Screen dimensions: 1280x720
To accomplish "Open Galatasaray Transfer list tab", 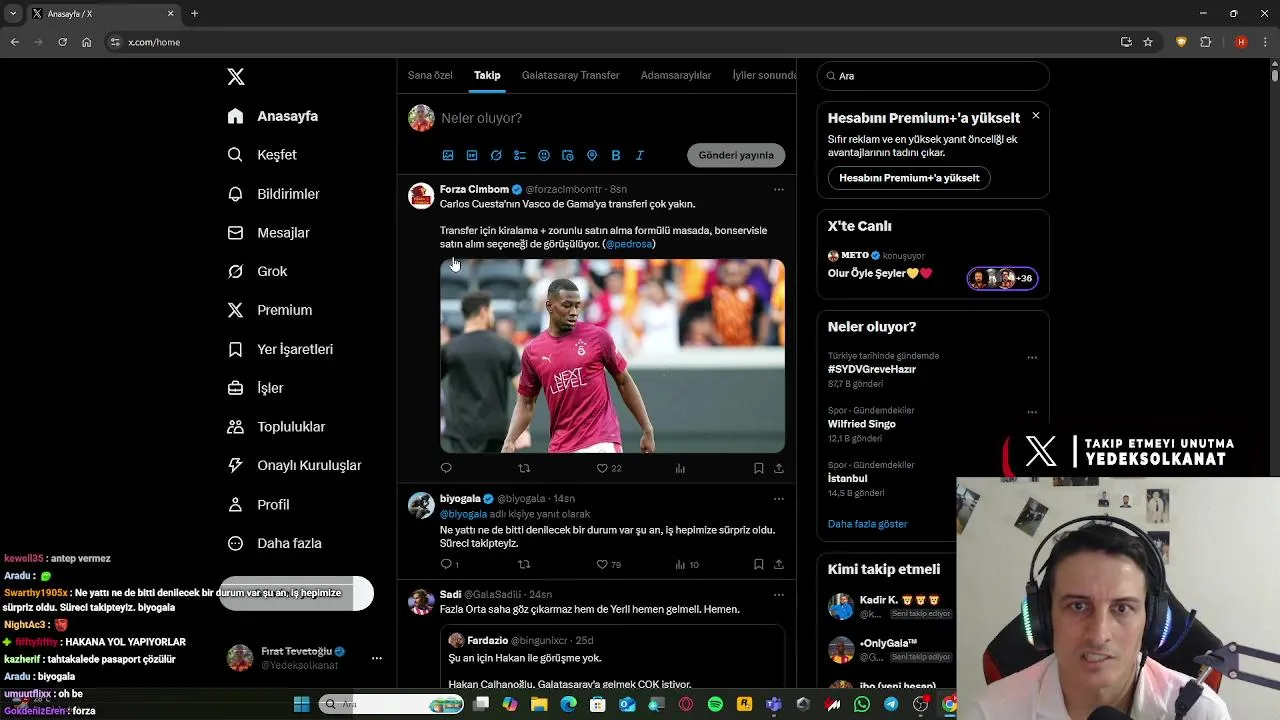I will tap(570, 75).
